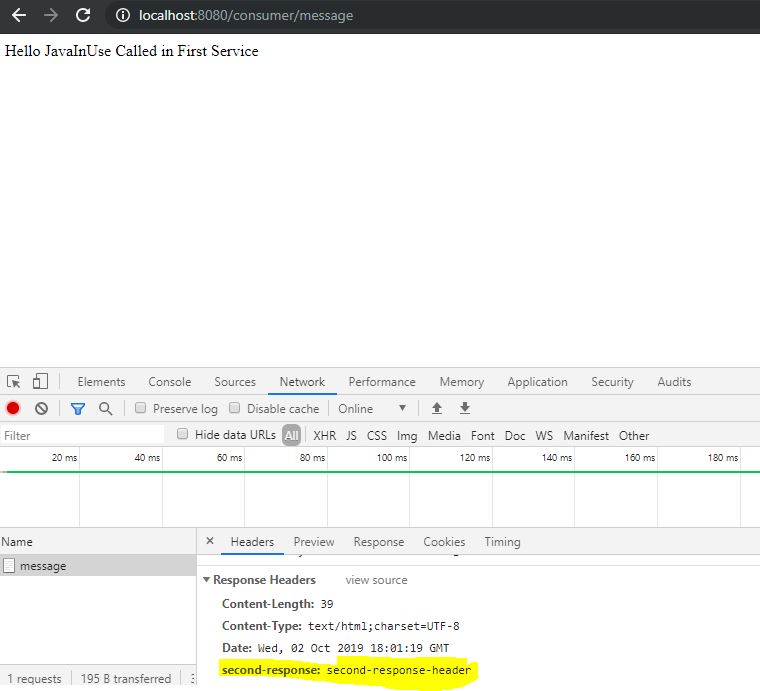Filter requests by Media type
Screen dimensions: 760x691
coord(444,436)
